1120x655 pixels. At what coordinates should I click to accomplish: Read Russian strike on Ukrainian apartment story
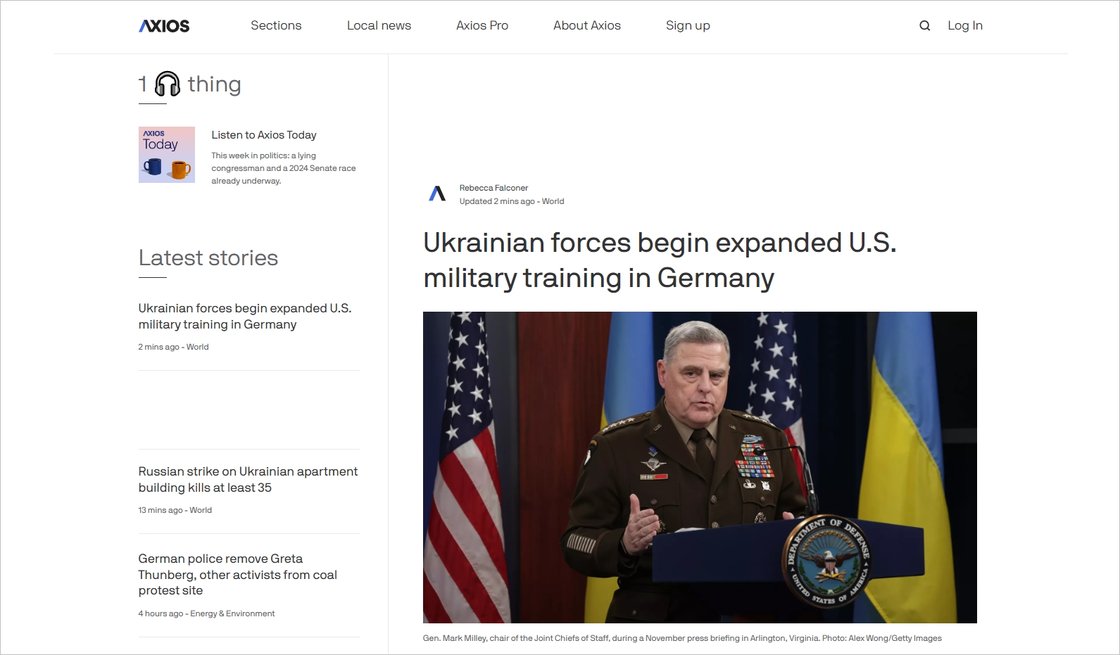coord(248,479)
